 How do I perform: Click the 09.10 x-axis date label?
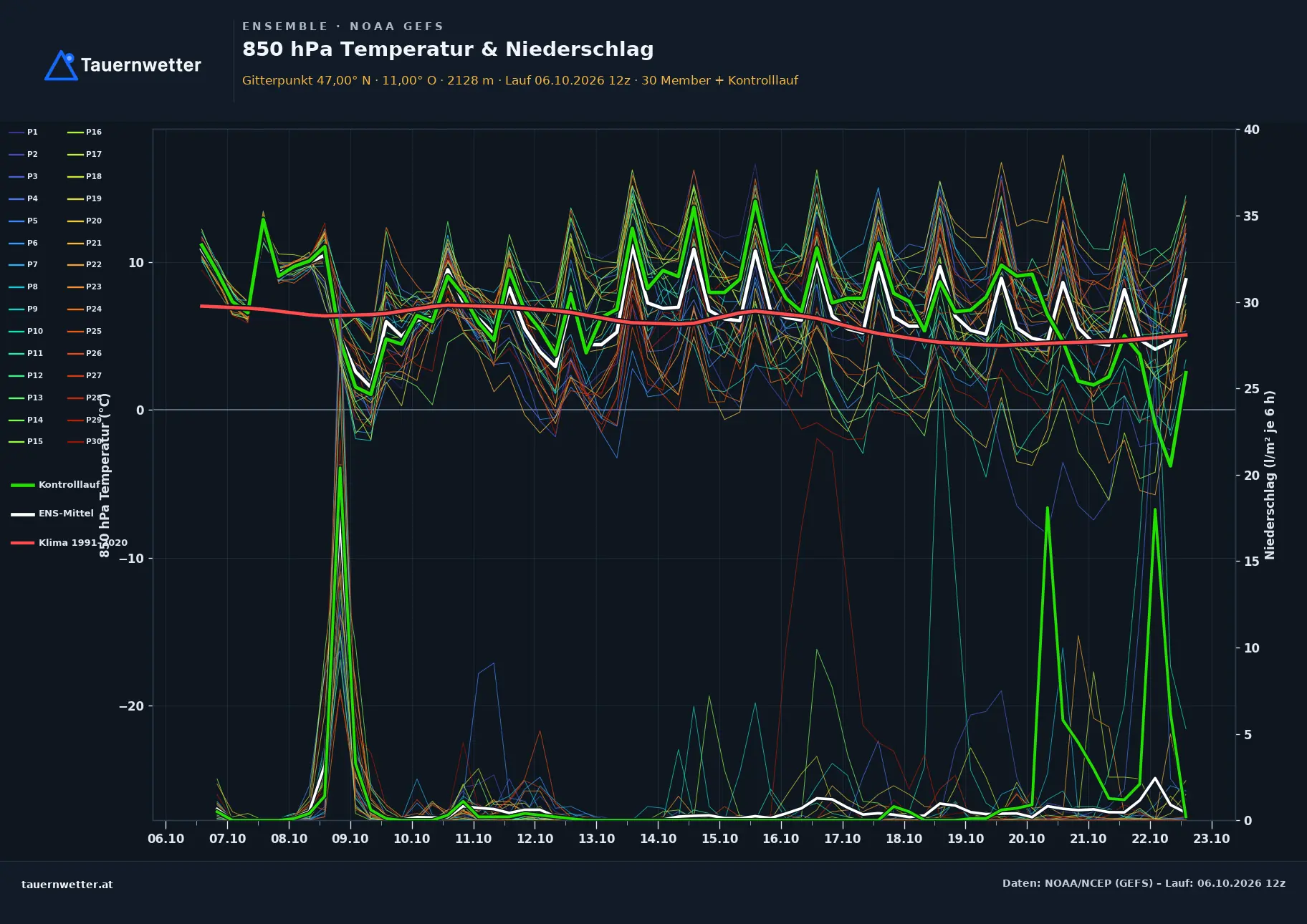350,839
